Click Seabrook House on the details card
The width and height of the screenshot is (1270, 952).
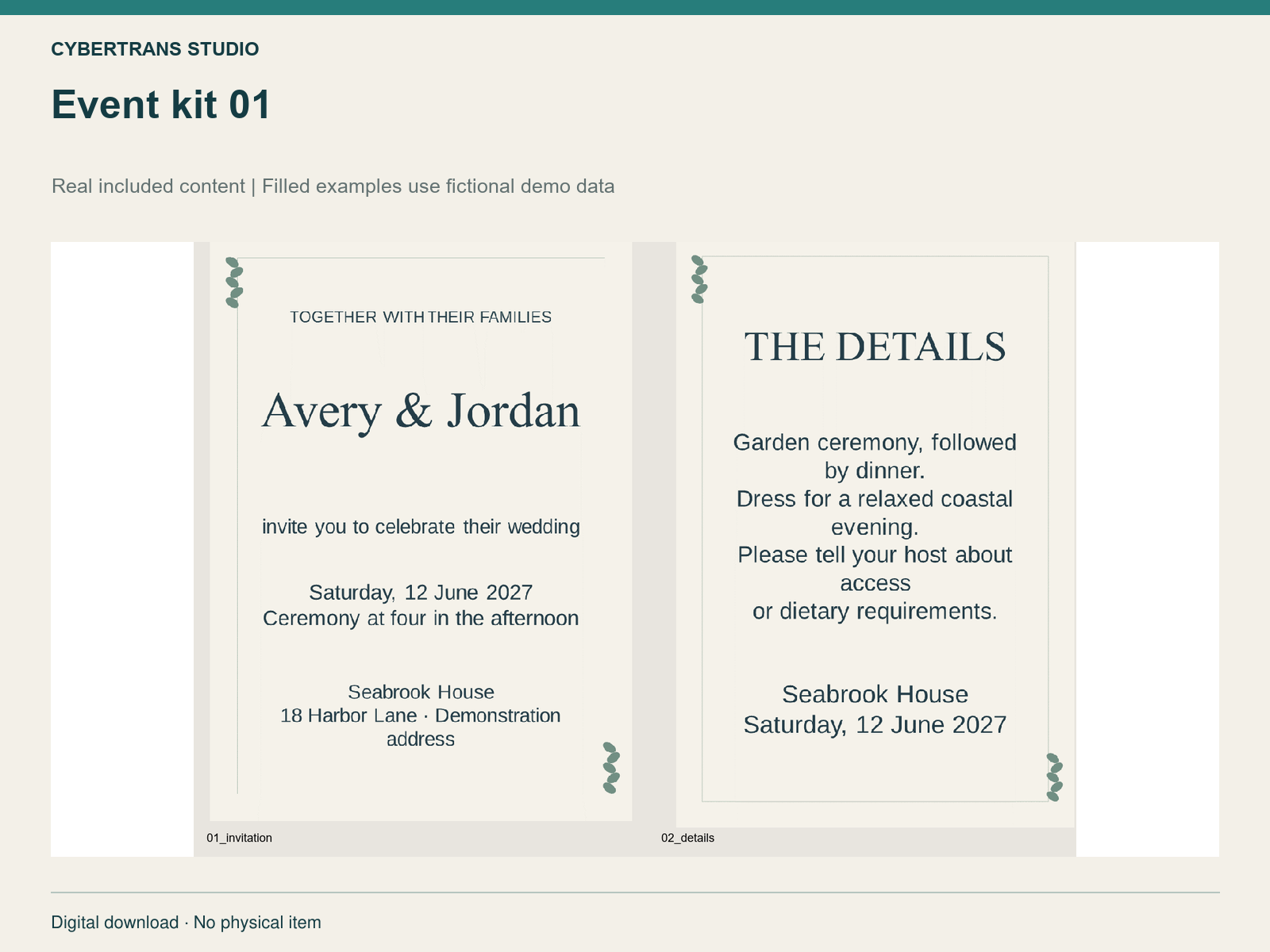coord(875,694)
